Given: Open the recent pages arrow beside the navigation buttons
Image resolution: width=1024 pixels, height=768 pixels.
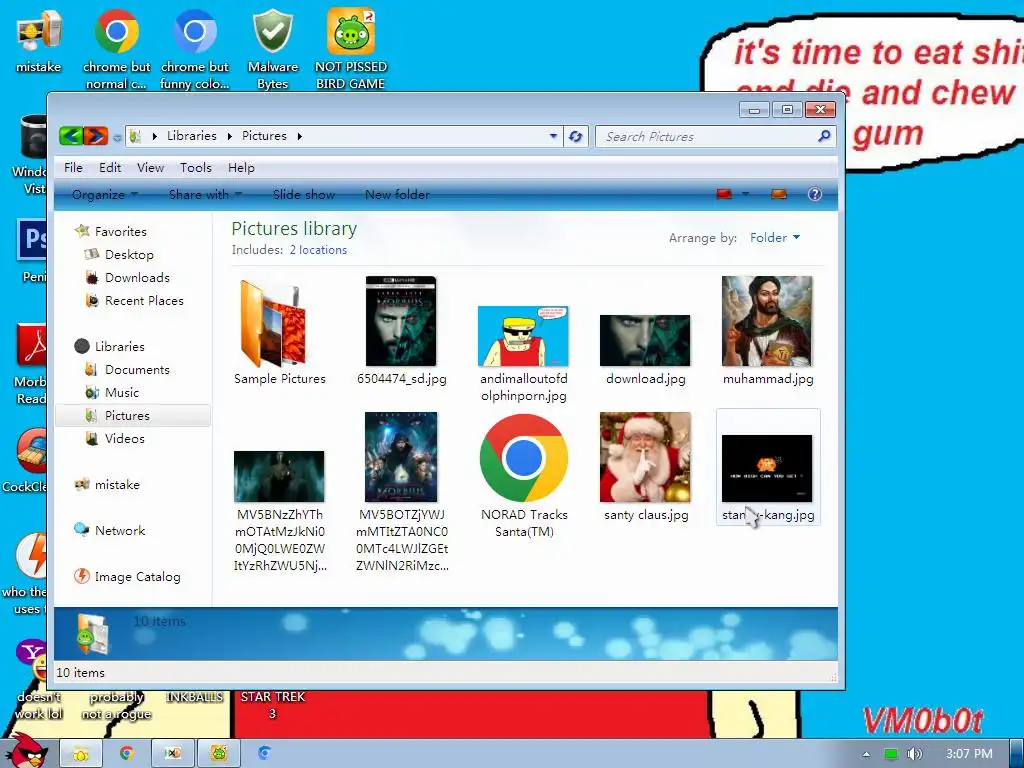Looking at the screenshot, I should tap(117, 137).
